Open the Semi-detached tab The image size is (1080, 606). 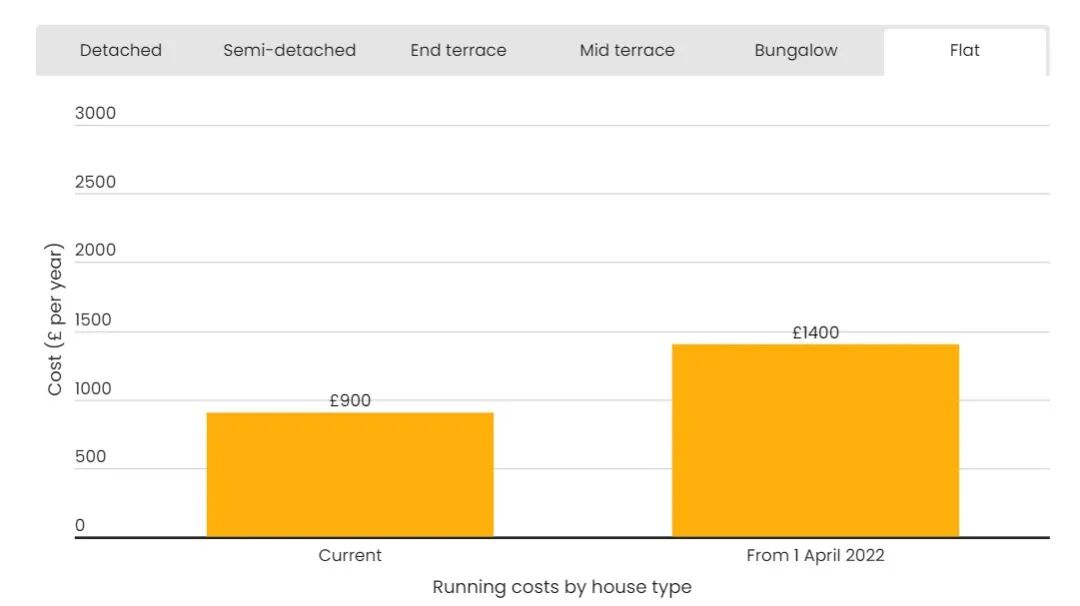289,50
